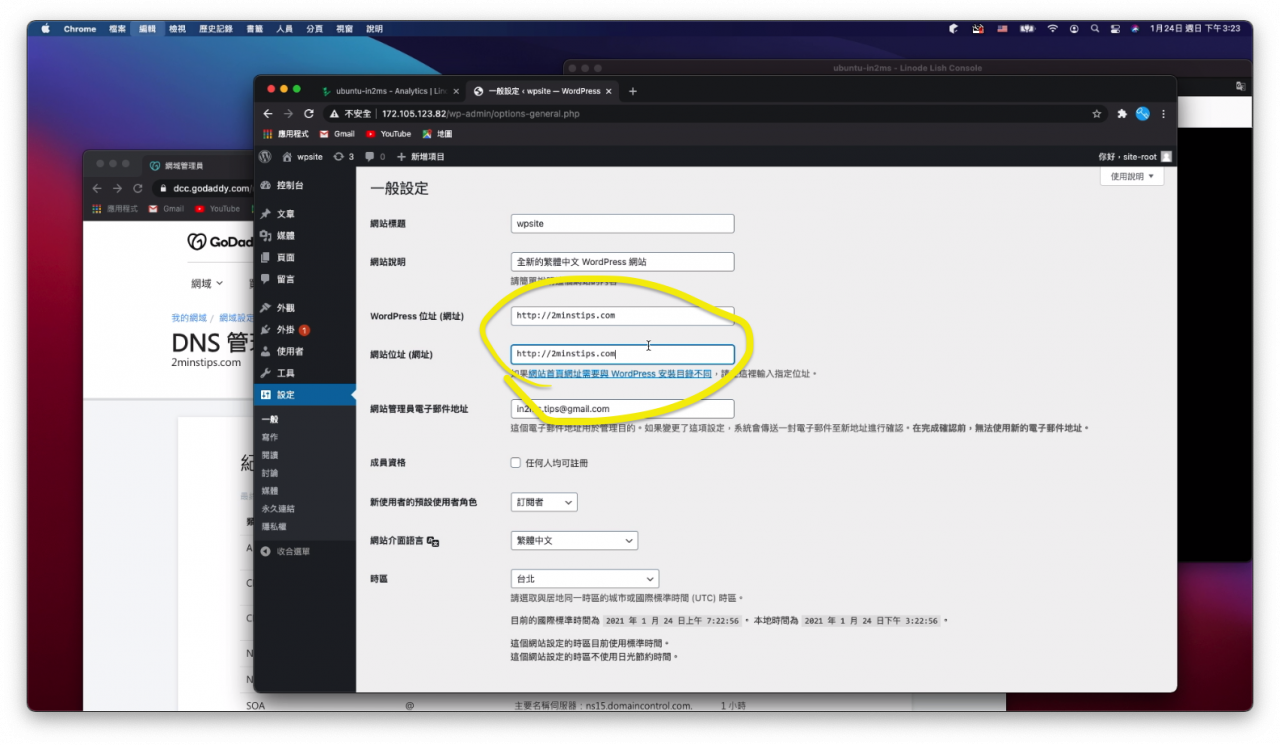Viewport: 1280px width, 745px height.
Task: Open Control Center in menu bar
Action: [x=1115, y=29]
